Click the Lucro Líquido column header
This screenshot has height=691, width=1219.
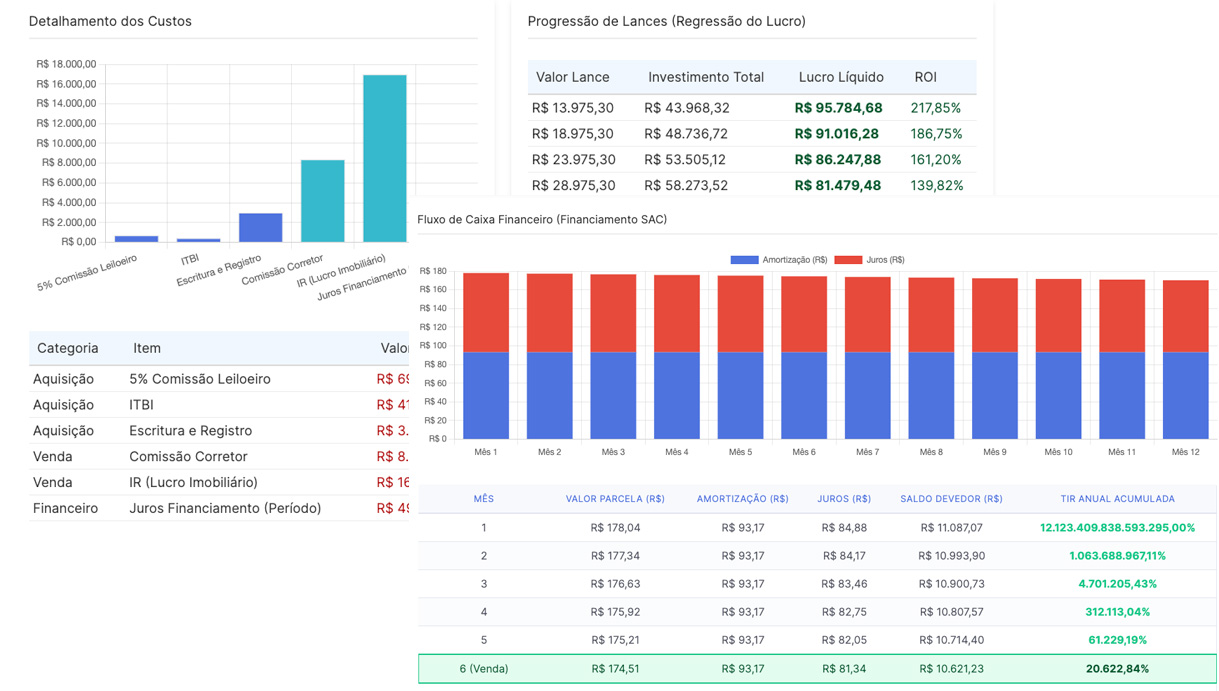(x=841, y=77)
